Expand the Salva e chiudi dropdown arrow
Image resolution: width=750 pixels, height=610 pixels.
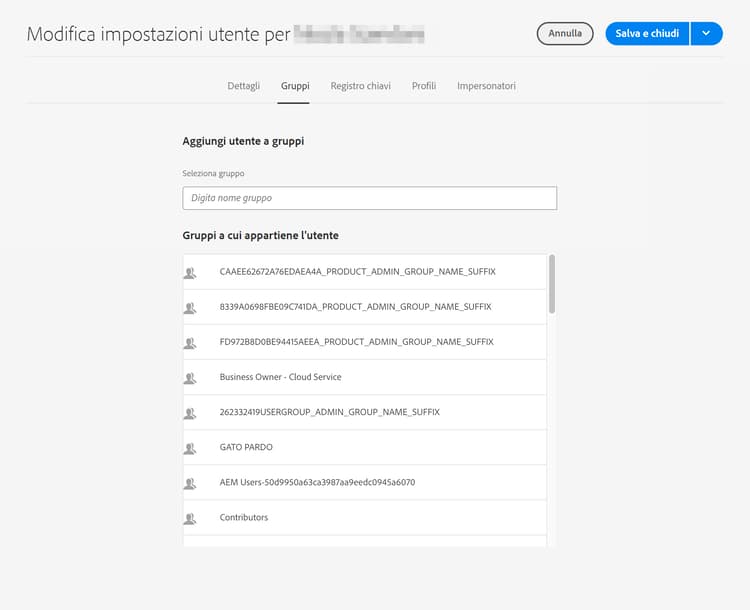[x=706, y=34]
